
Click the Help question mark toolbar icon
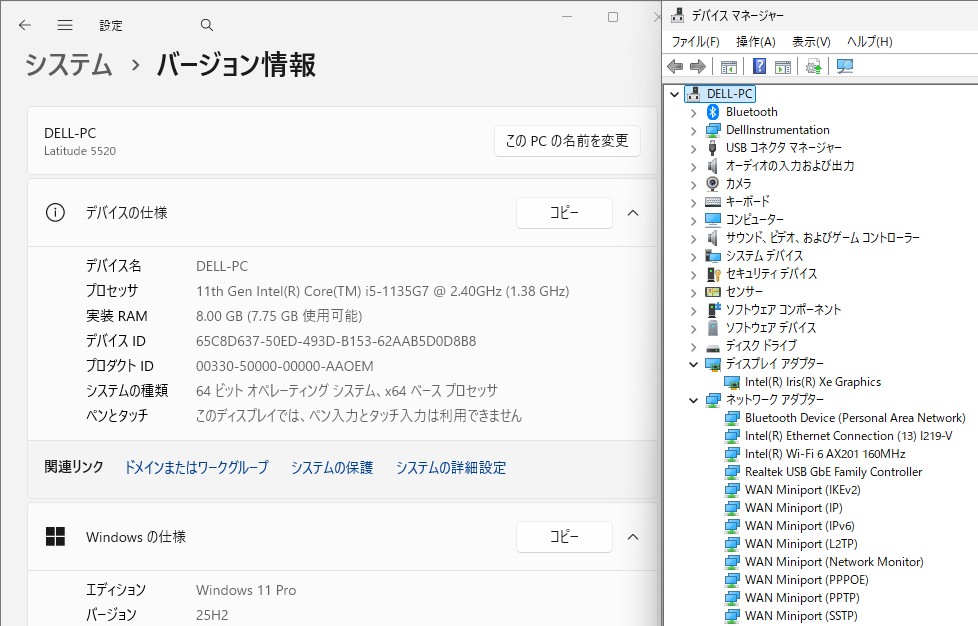point(759,66)
